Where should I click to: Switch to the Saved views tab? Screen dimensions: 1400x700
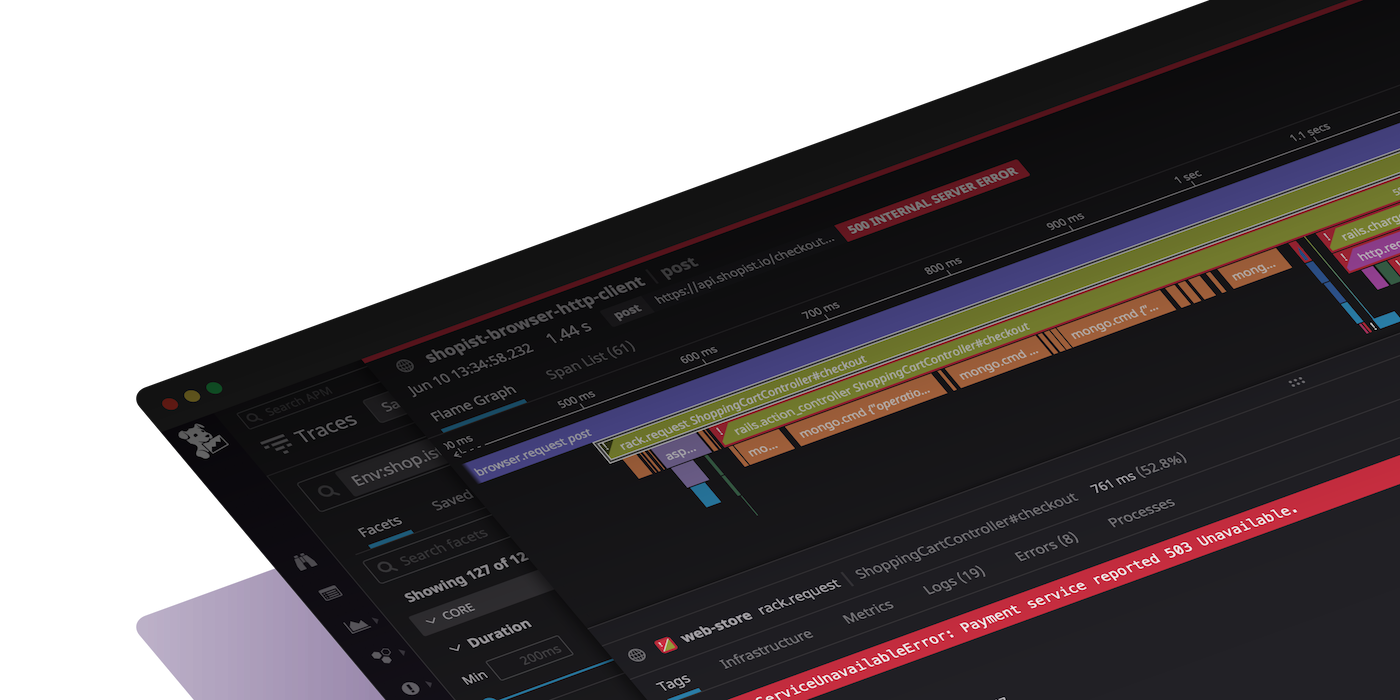tap(451, 499)
